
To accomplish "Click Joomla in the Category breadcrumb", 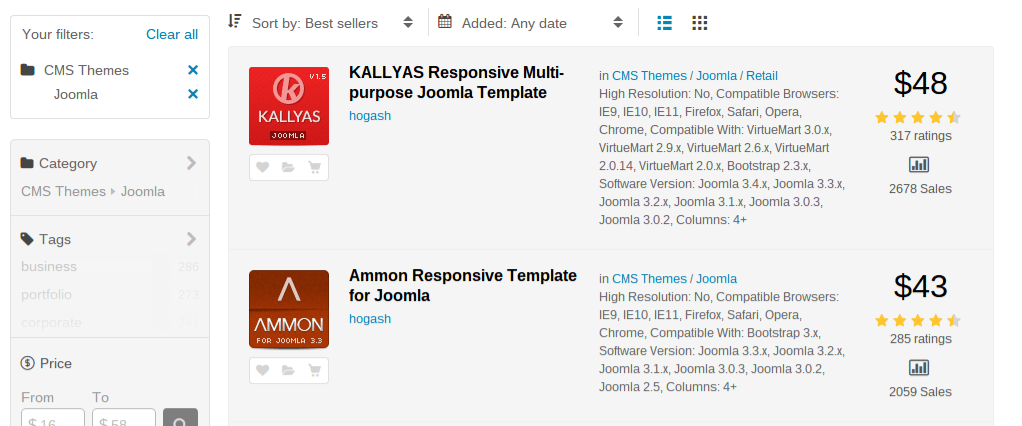I will coord(143,192).
